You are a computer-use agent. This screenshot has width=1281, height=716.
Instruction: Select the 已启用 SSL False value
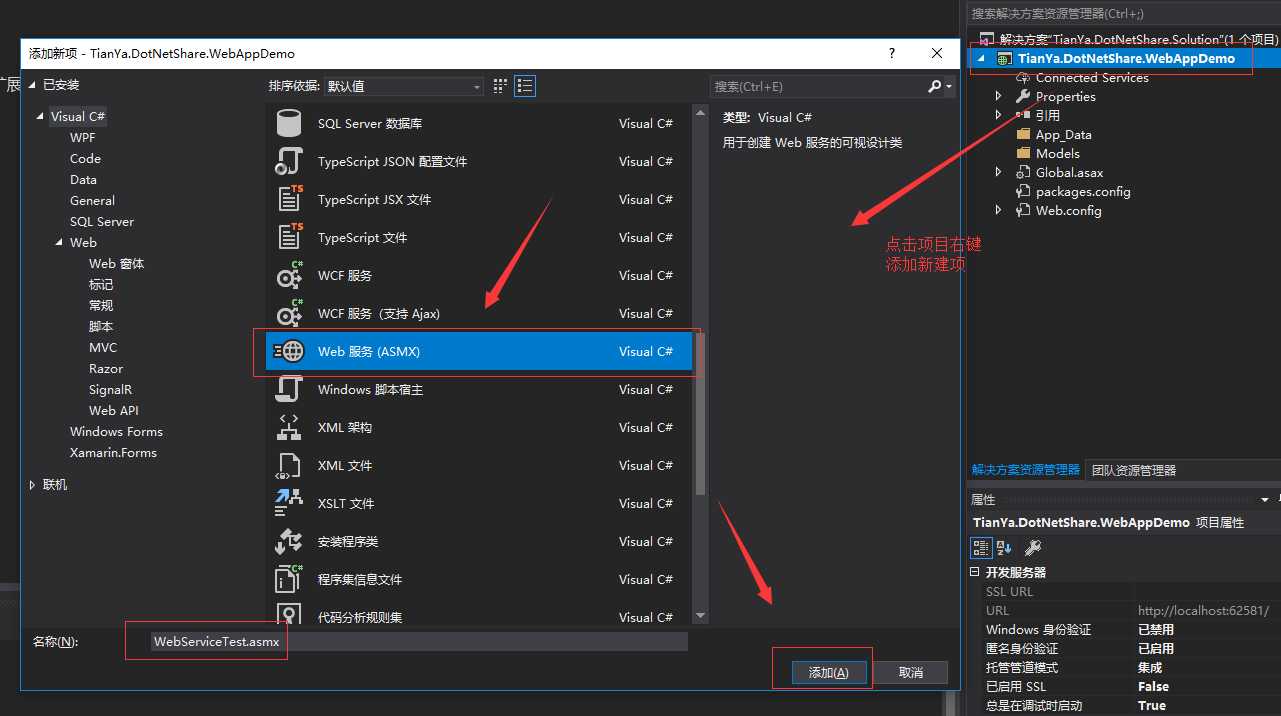(1153, 686)
